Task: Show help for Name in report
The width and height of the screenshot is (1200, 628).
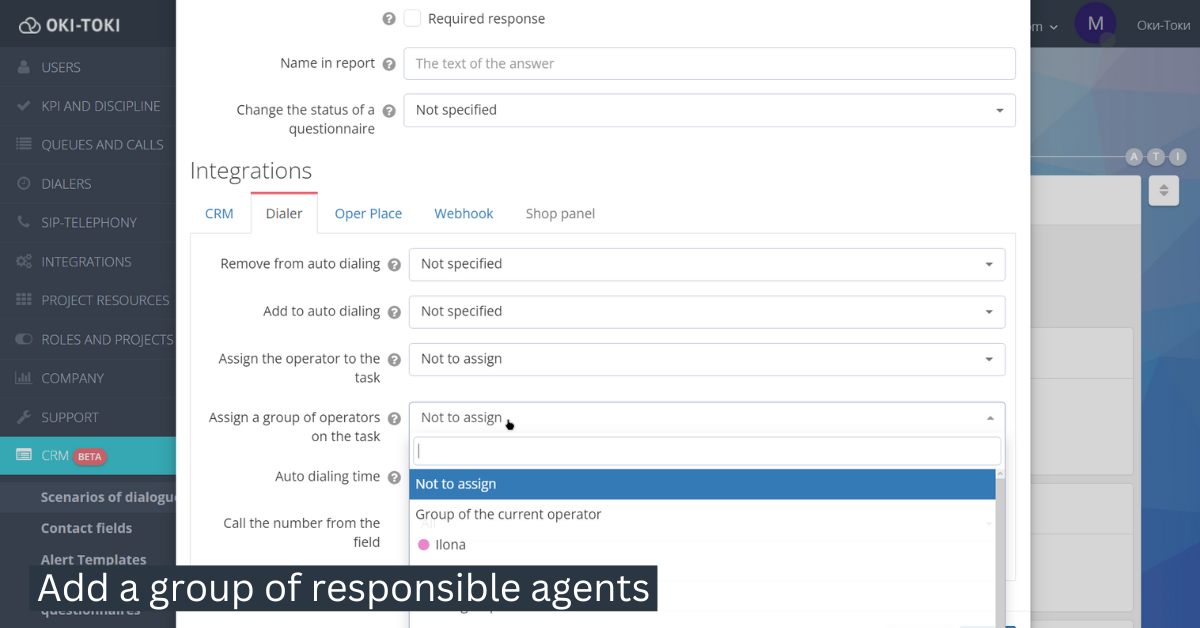Action: [x=389, y=64]
